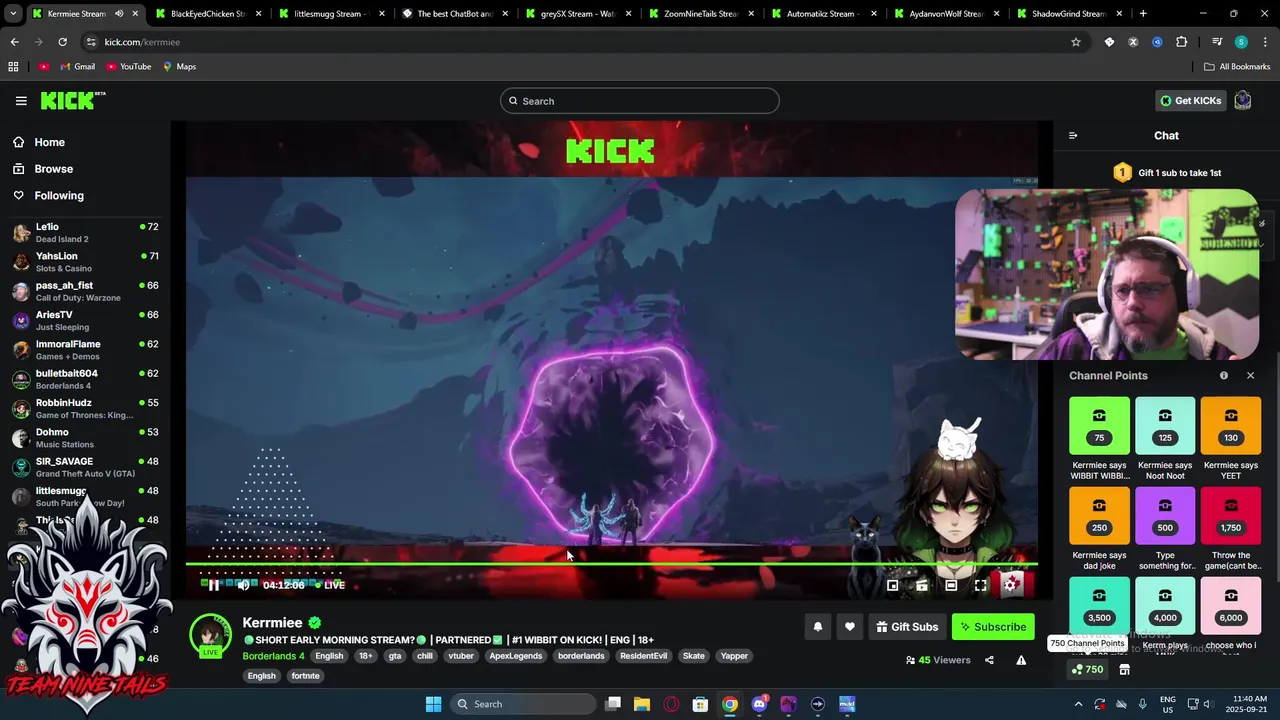Report the stream warning icon
The width and height of the screenshot is (1280, 720).
[x=1021, y=660]
